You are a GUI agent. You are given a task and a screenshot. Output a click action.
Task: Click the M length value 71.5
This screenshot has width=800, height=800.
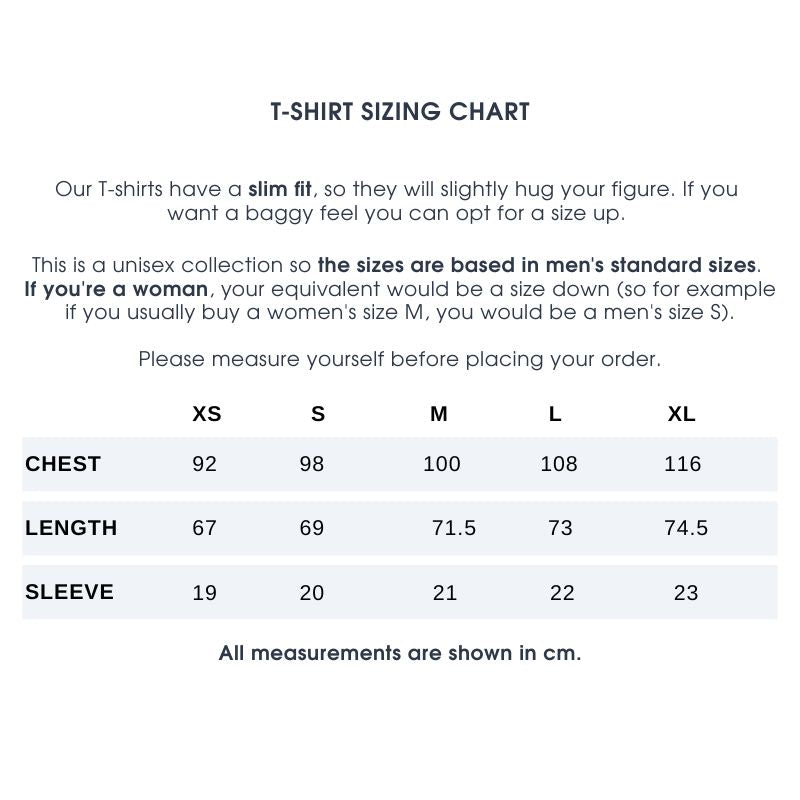(x=454, y=528)
